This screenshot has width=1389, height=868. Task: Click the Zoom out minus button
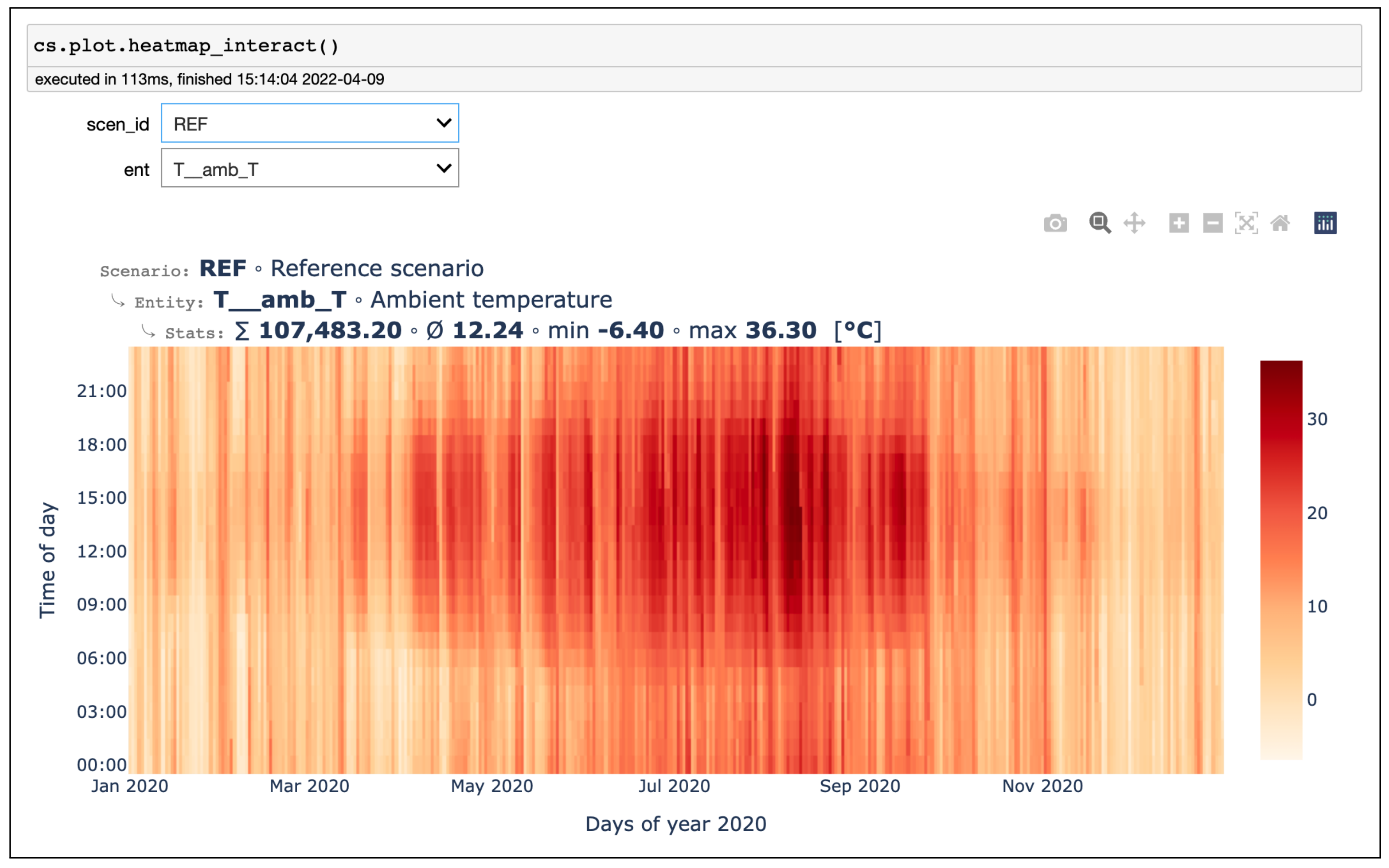pos(1213,223)
